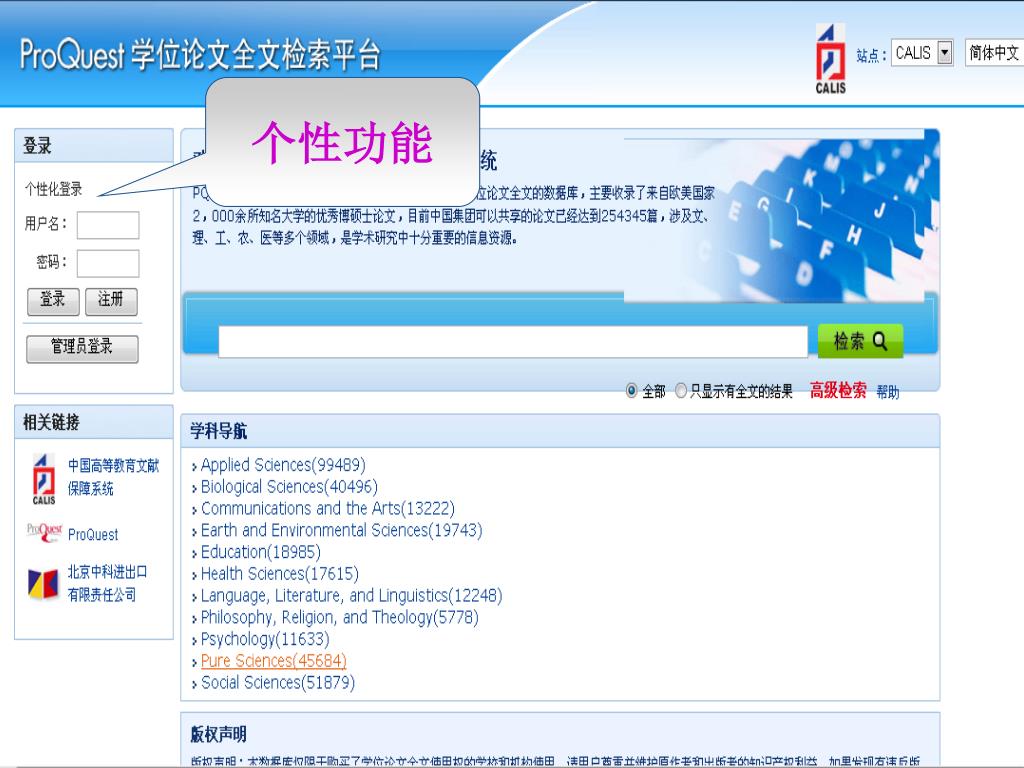The image size is (1024, 768).
Task: Click the 相关链接 panel heading
Action: click(x=51, y=423)
